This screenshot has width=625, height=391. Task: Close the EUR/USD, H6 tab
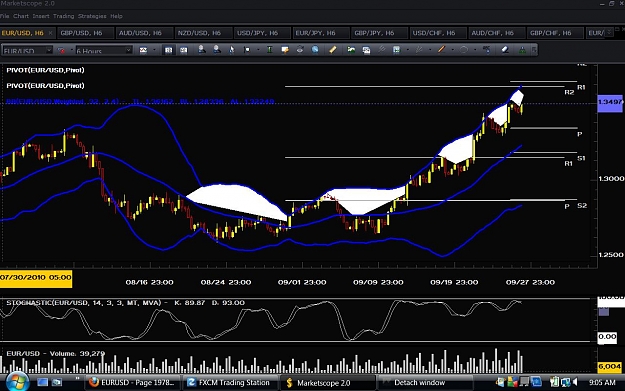tap(50, 33)
